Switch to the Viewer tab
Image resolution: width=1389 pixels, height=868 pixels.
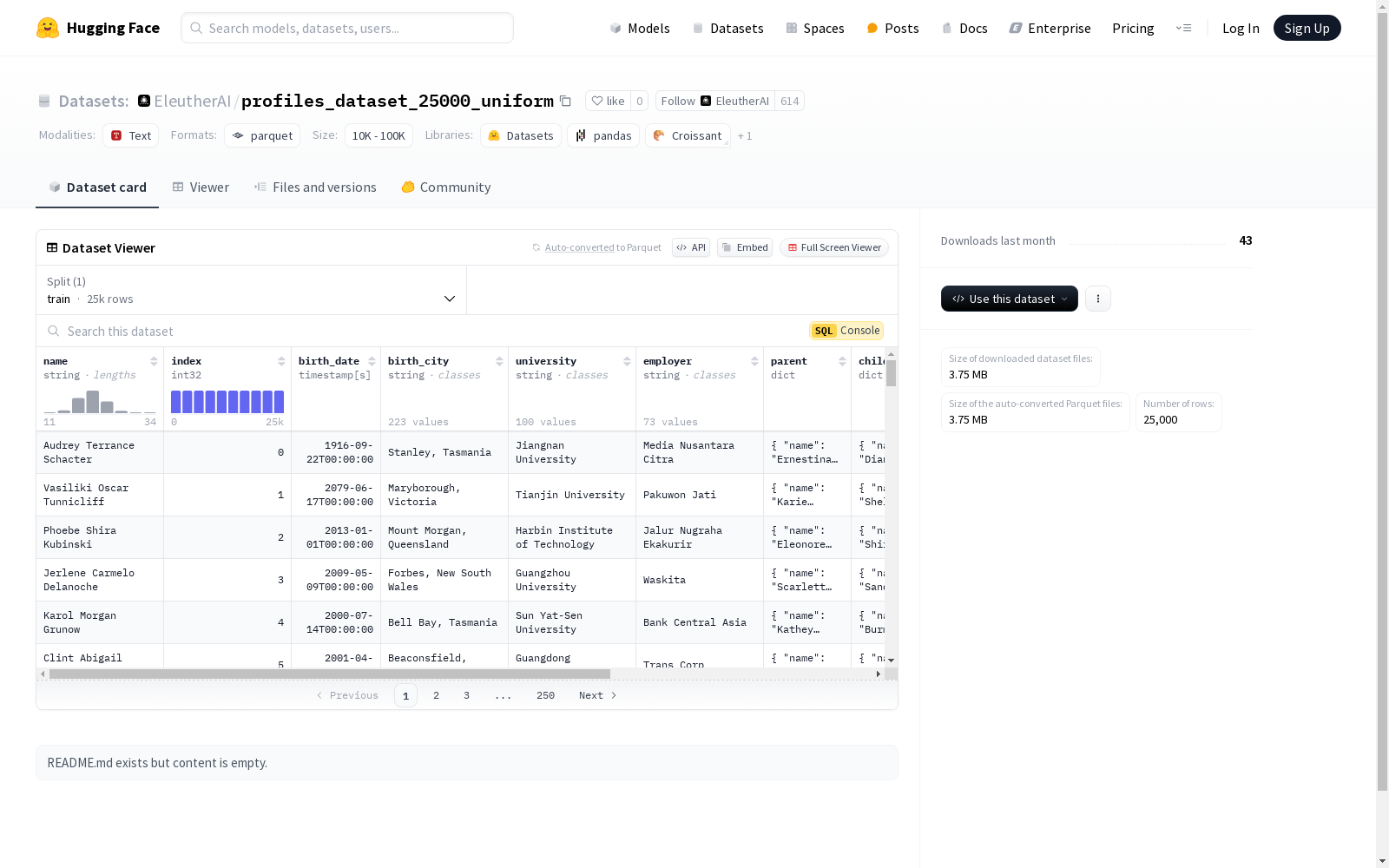(201, 187)
